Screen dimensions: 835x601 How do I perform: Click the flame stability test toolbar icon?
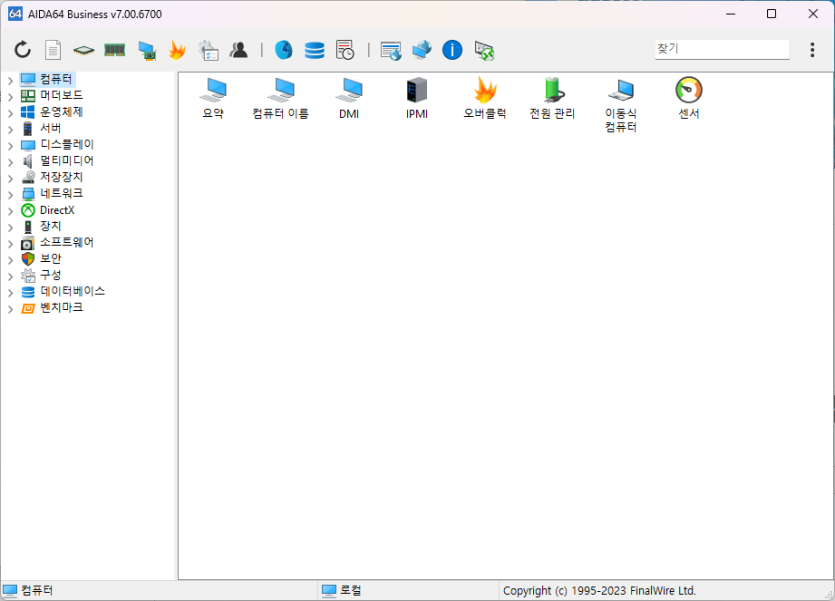click(177, 50)
